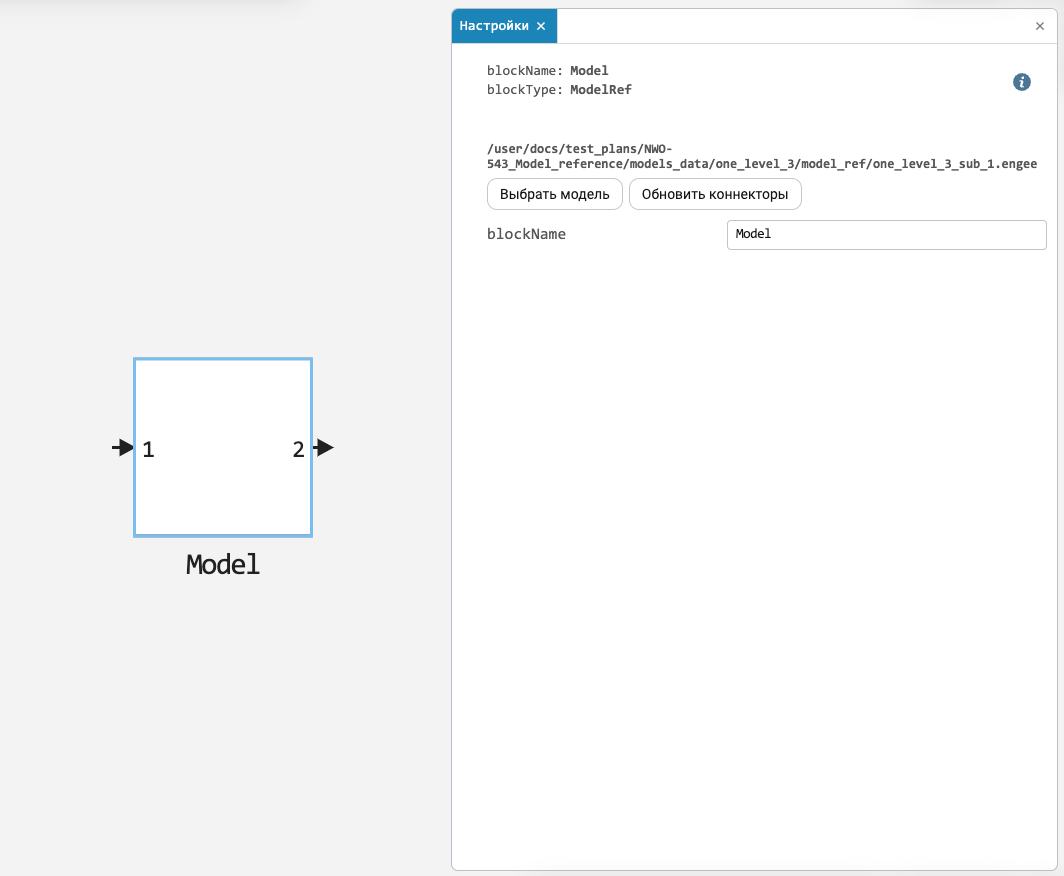
Task: Open the blue info icon
Action: [x=1021, y=82]
